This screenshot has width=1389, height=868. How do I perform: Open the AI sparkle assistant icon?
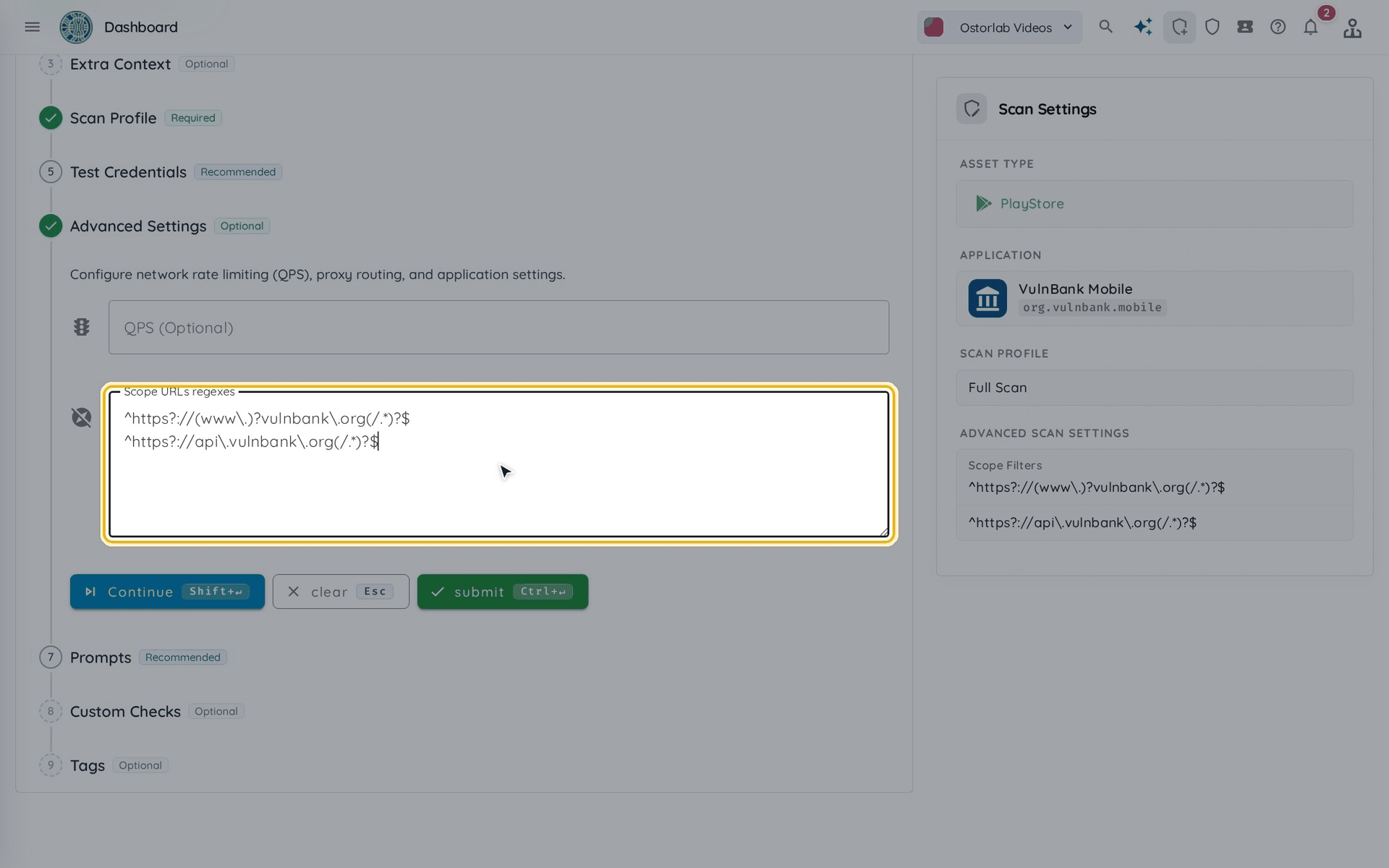tap(1143, 27)
